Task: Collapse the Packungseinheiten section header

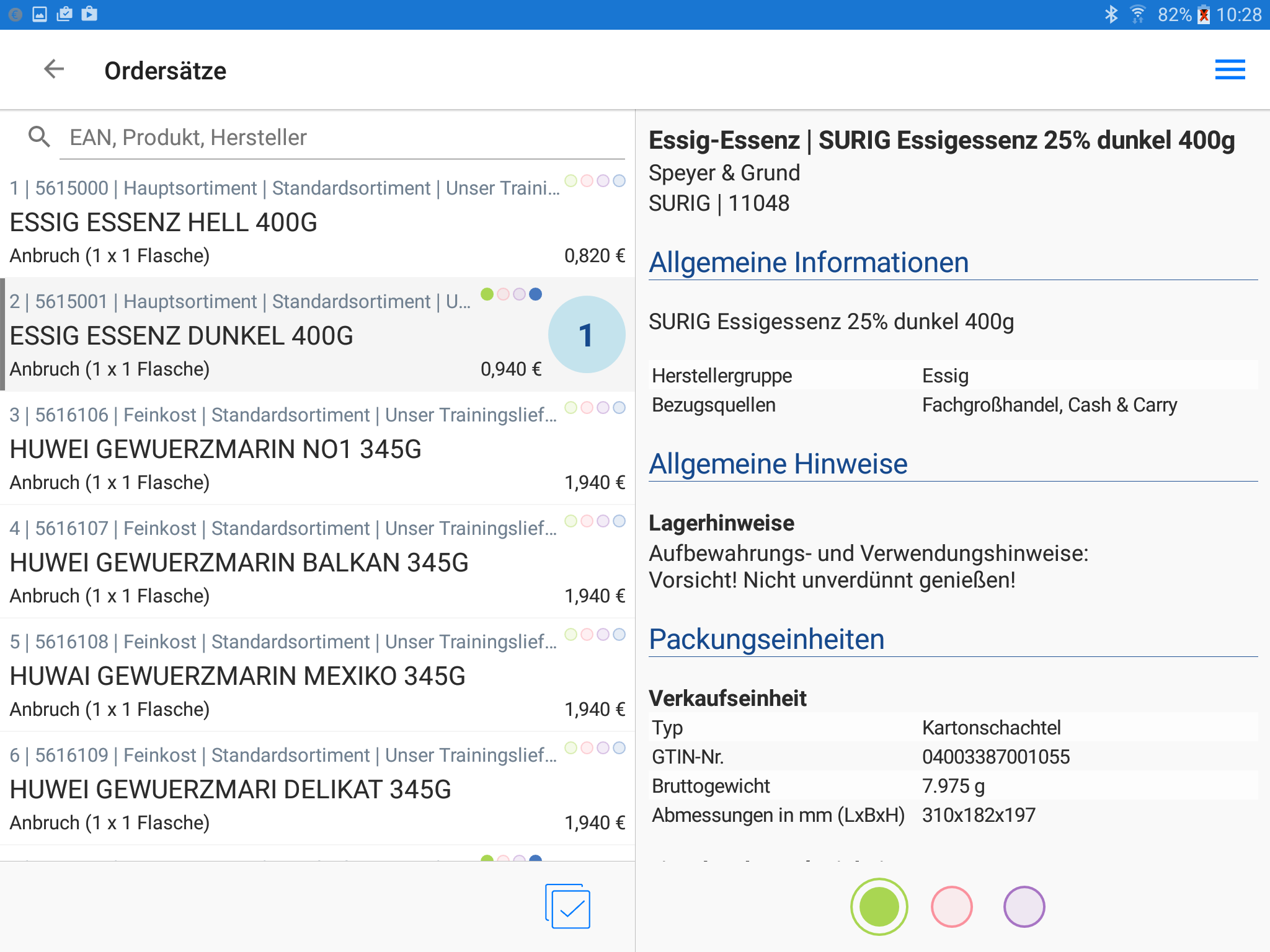Action: point(766,639)
